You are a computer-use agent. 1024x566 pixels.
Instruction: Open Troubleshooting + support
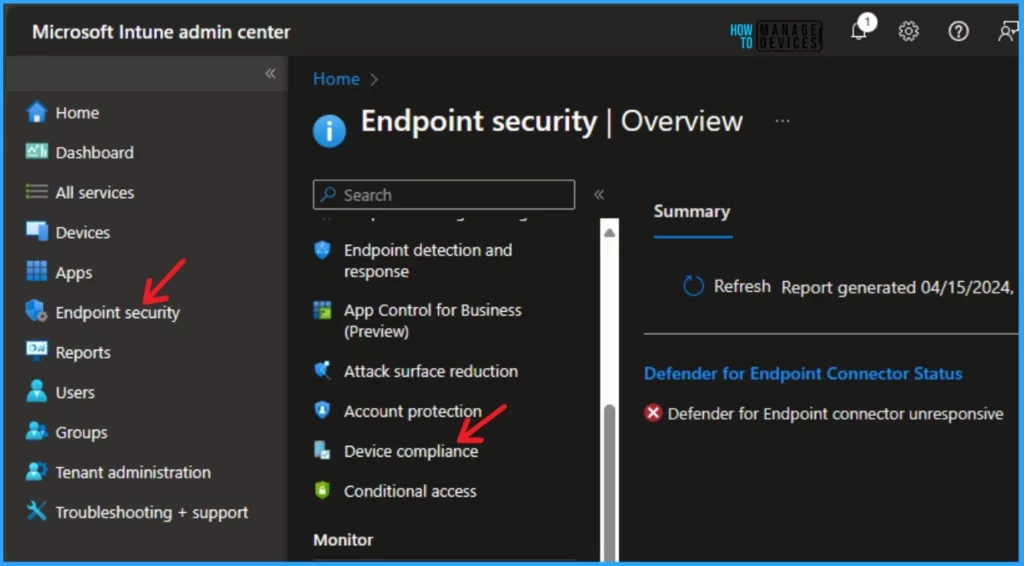click(152, 512)
